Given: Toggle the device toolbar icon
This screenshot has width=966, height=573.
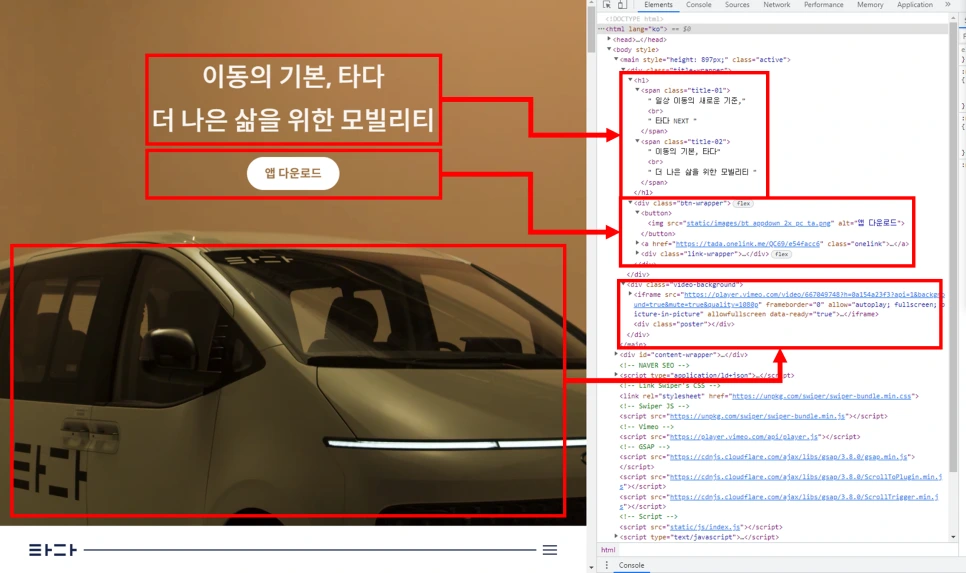Looking at the screenshot, I should coord(622,4).
